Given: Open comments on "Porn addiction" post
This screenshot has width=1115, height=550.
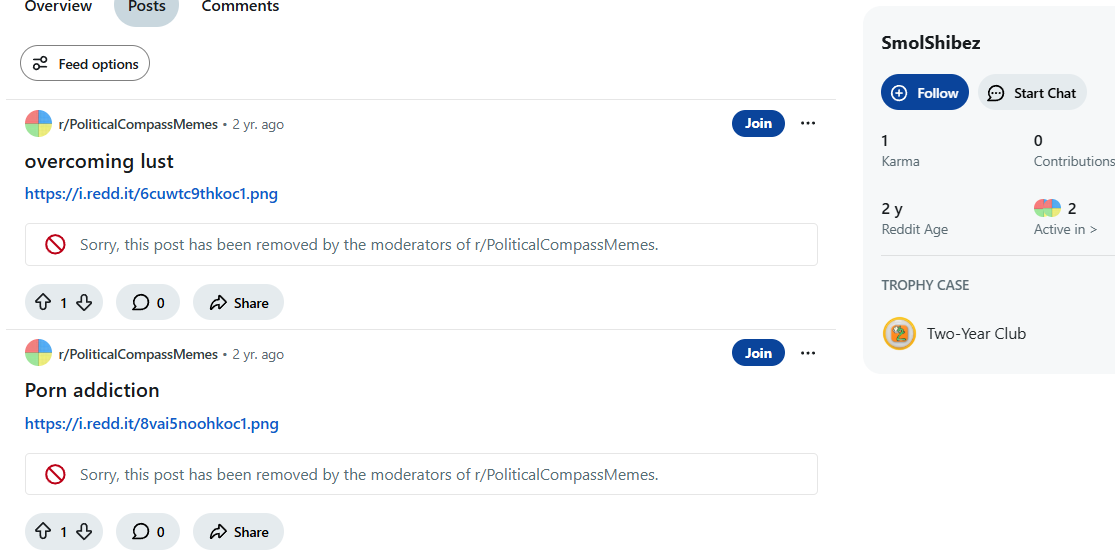Looking at the screenshot, I should (x=148, y=532).
